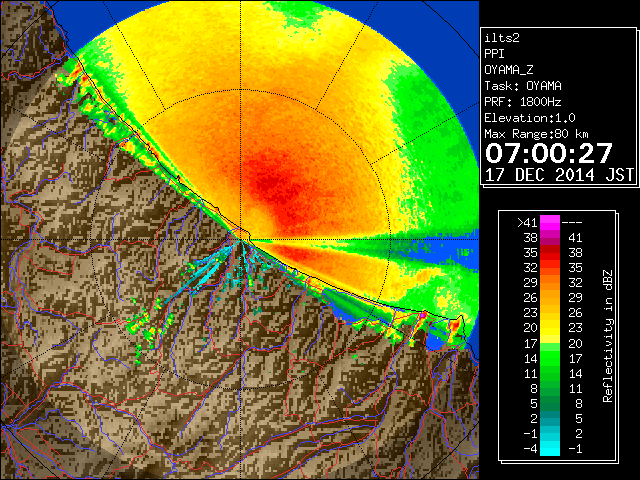
Task: Click the "17 DEC 2014 JST" date
Action: [x=560, y=175]
